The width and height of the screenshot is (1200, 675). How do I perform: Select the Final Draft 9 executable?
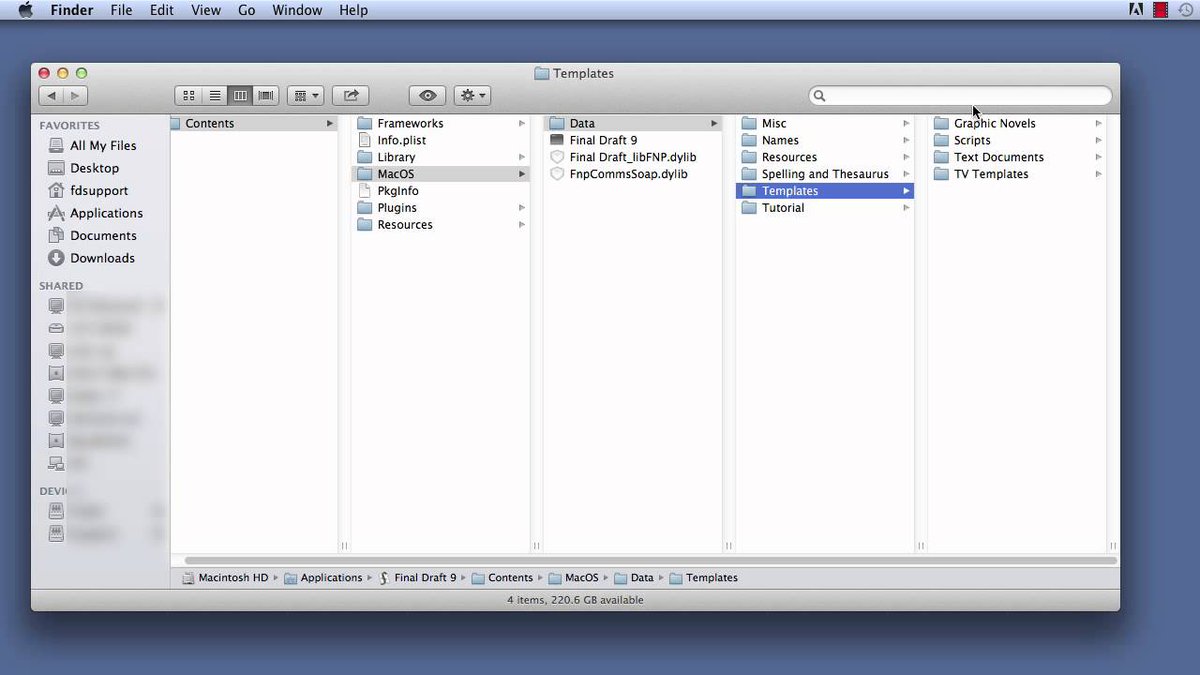(x=633, y=141)
